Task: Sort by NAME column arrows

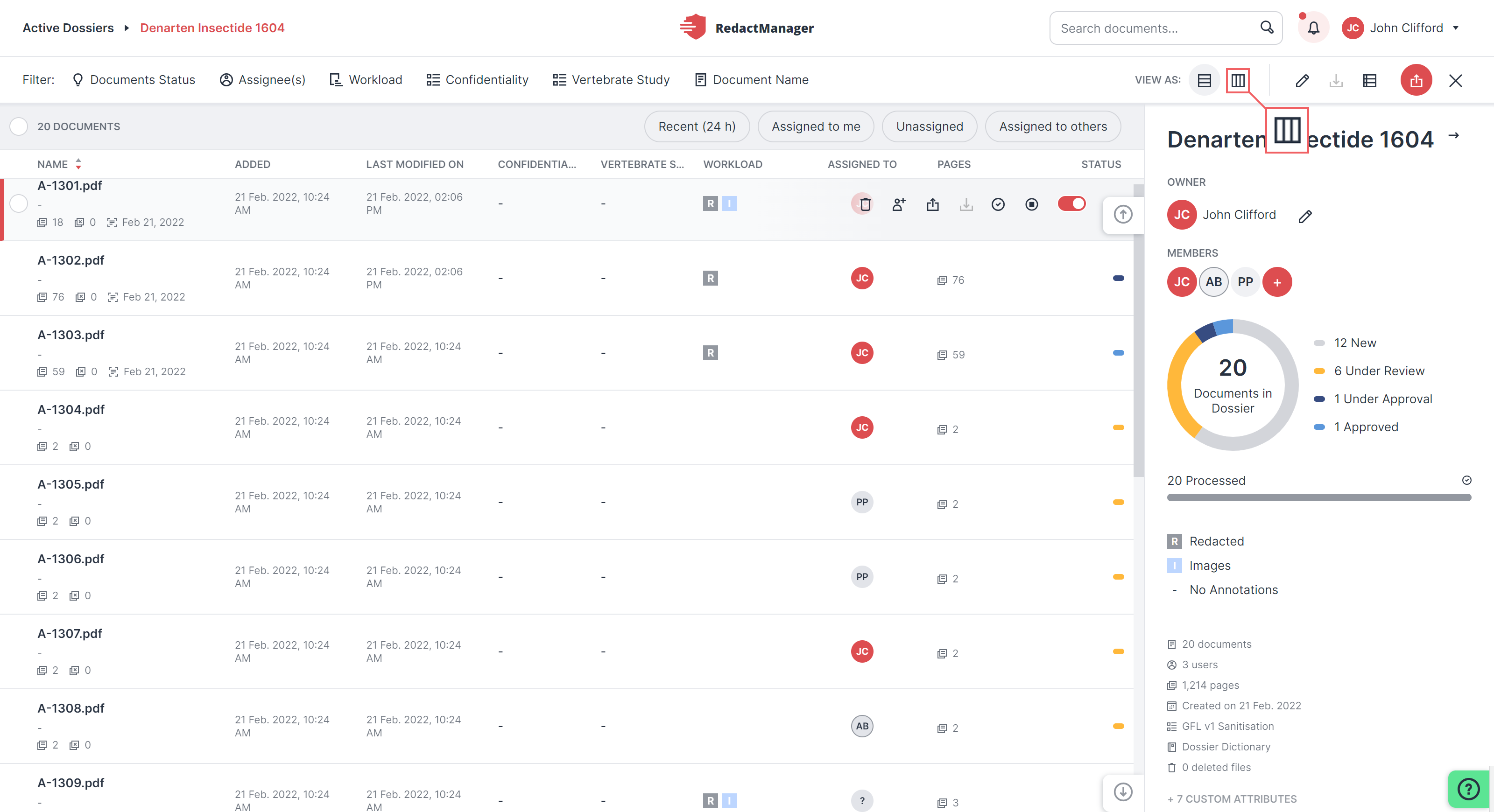Action: (78, 164)
